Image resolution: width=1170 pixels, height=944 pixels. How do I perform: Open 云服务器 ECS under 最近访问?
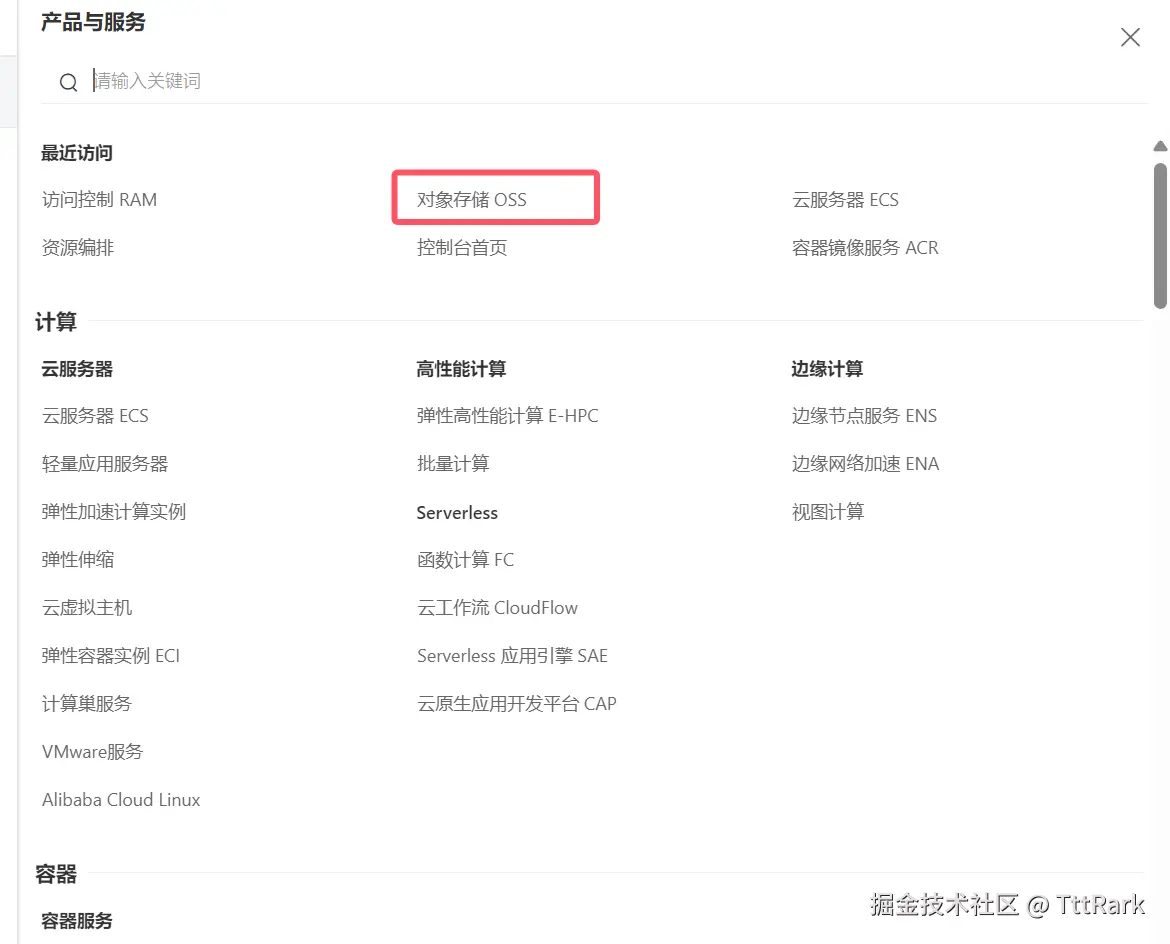tap(845, 200)
